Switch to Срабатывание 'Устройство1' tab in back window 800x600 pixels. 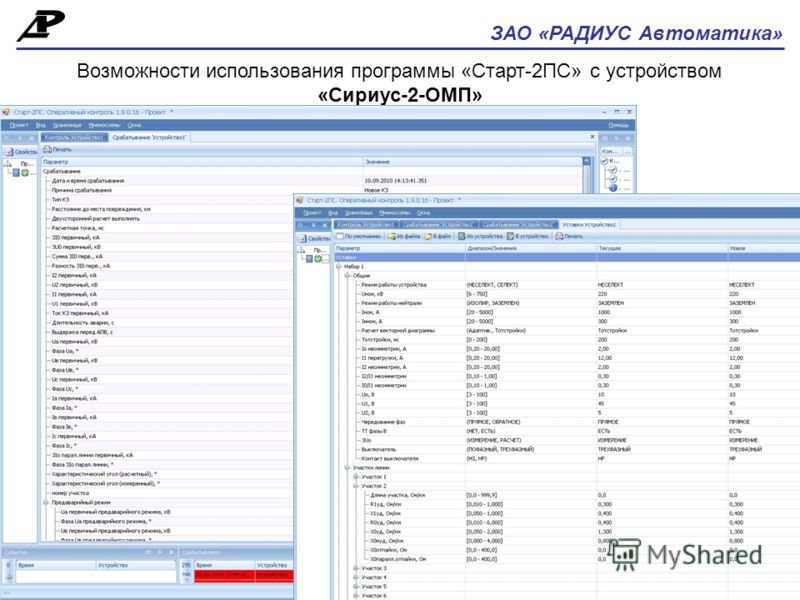[149, 137]
